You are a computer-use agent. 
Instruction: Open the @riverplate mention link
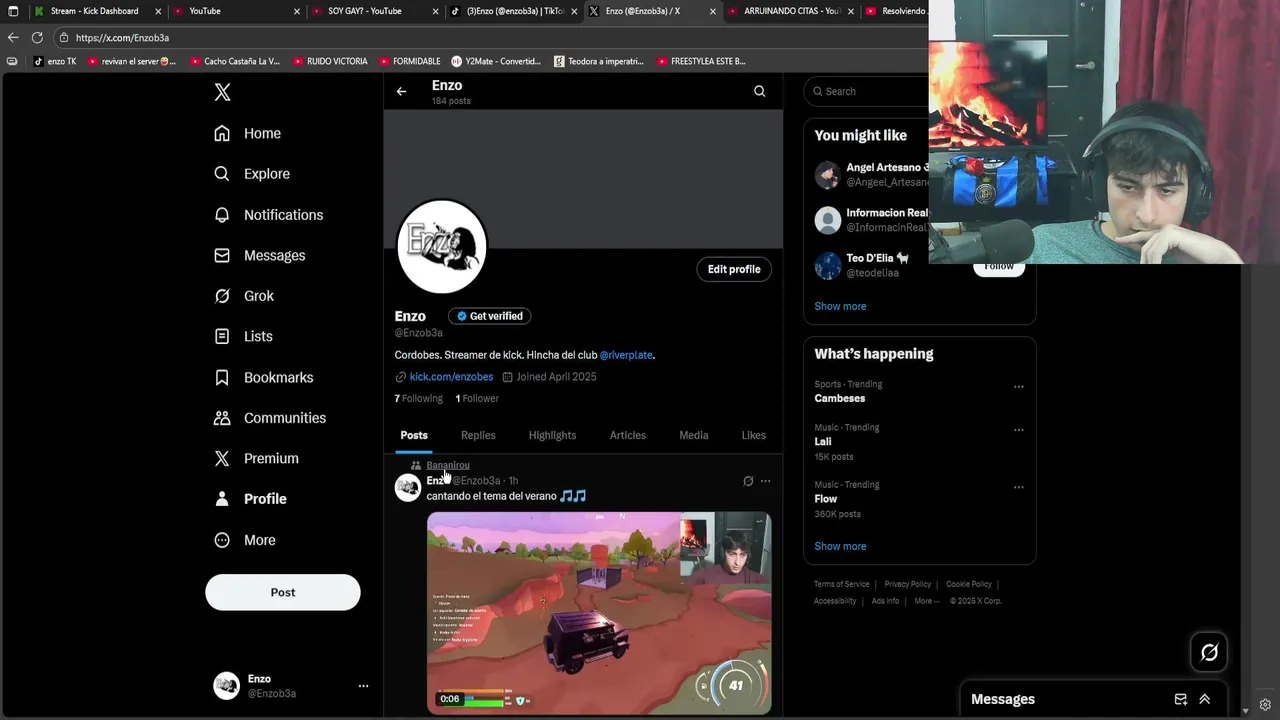tap(626, 355)
